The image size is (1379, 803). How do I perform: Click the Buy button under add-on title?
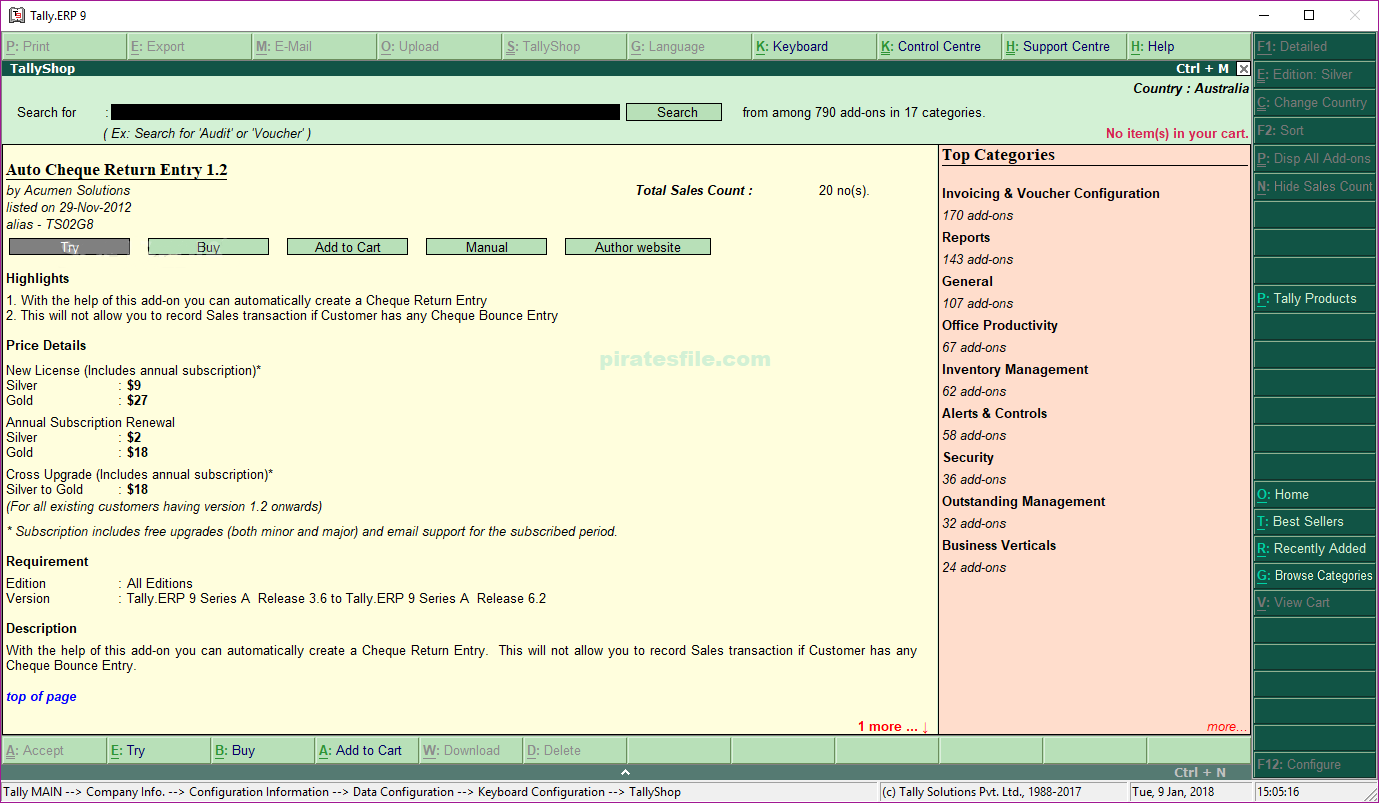click(x=208, y=247)
